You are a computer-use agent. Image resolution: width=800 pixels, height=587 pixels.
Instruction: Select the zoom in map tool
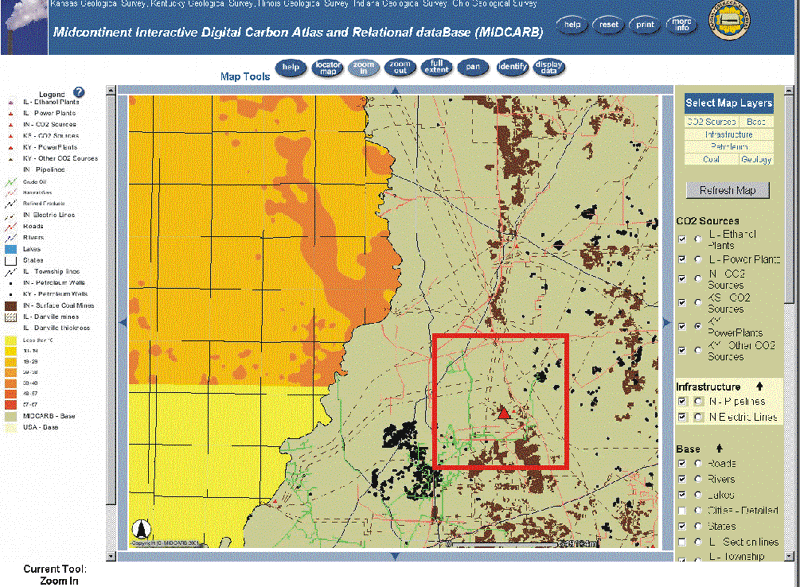click(364, 67)
